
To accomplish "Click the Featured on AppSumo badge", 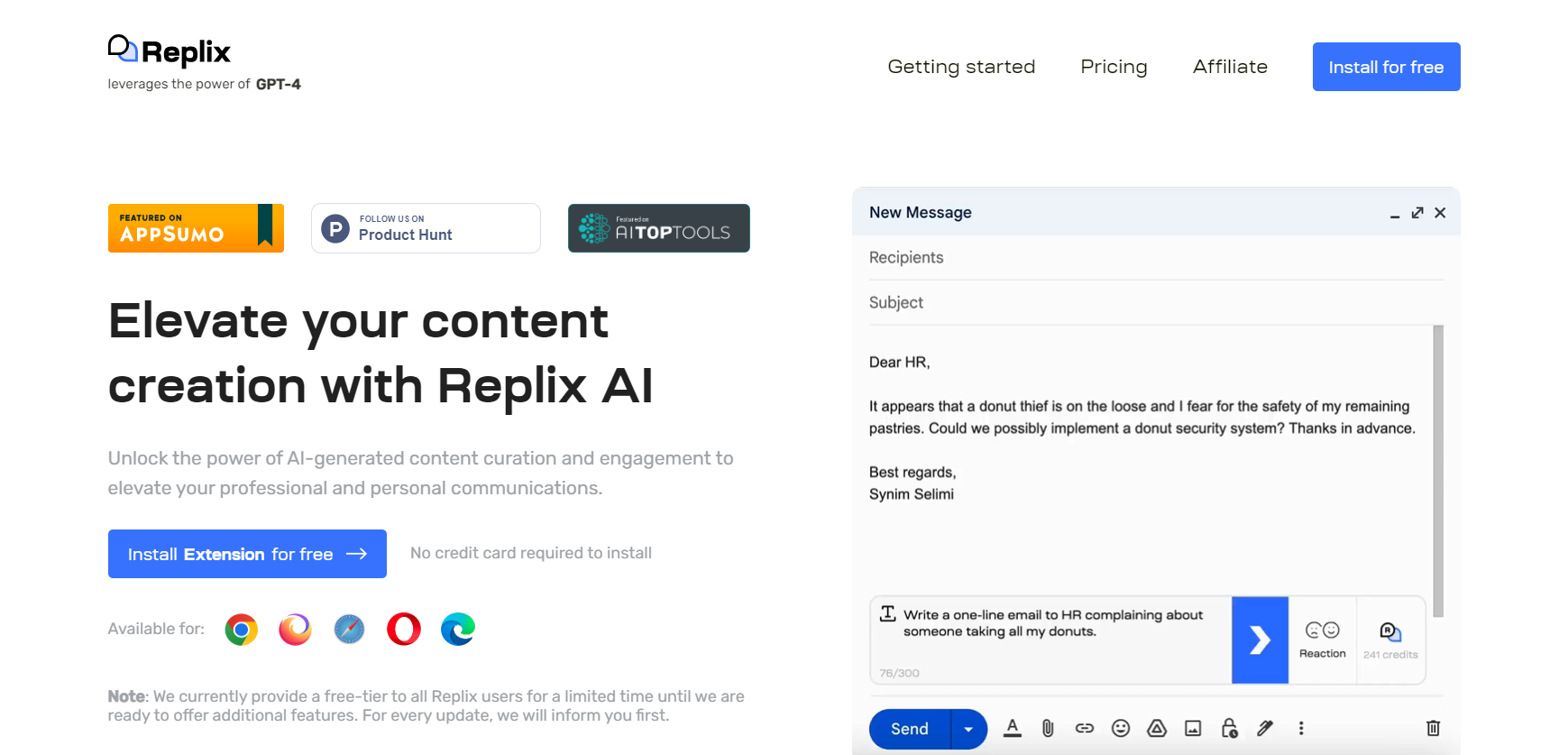I will click(196, 228).
